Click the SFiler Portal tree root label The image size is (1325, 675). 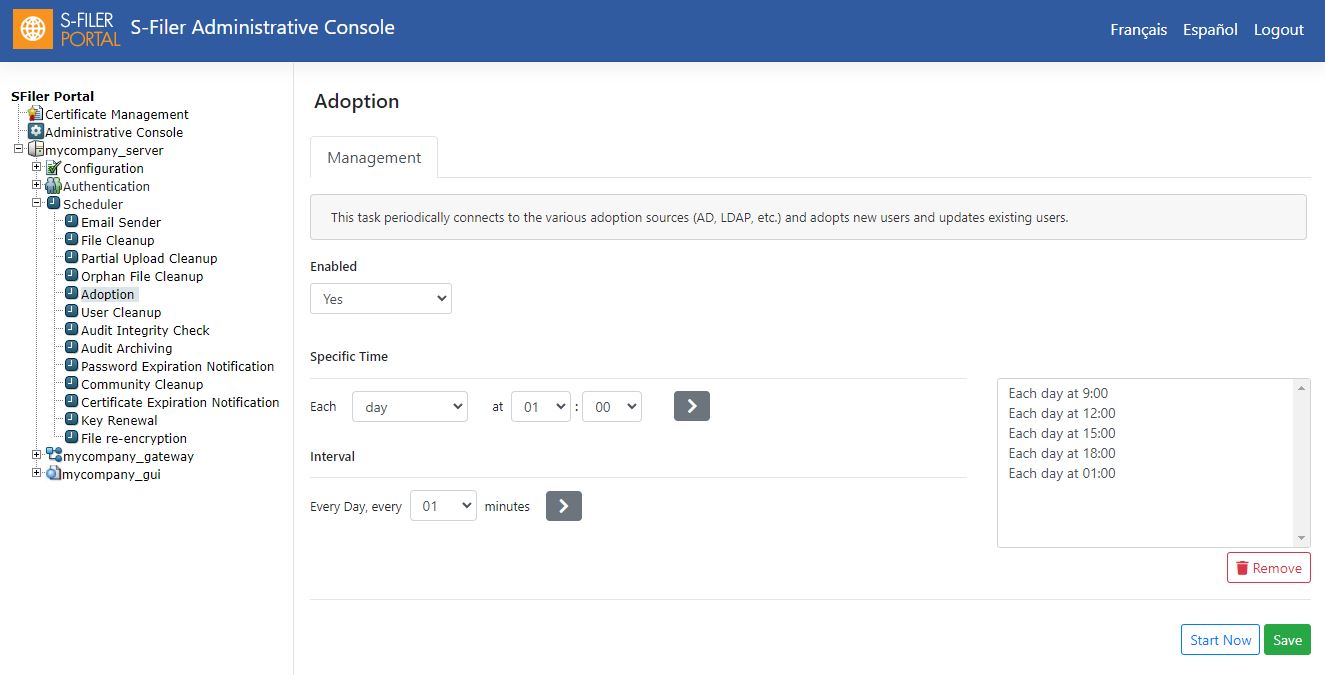(53, 96)
